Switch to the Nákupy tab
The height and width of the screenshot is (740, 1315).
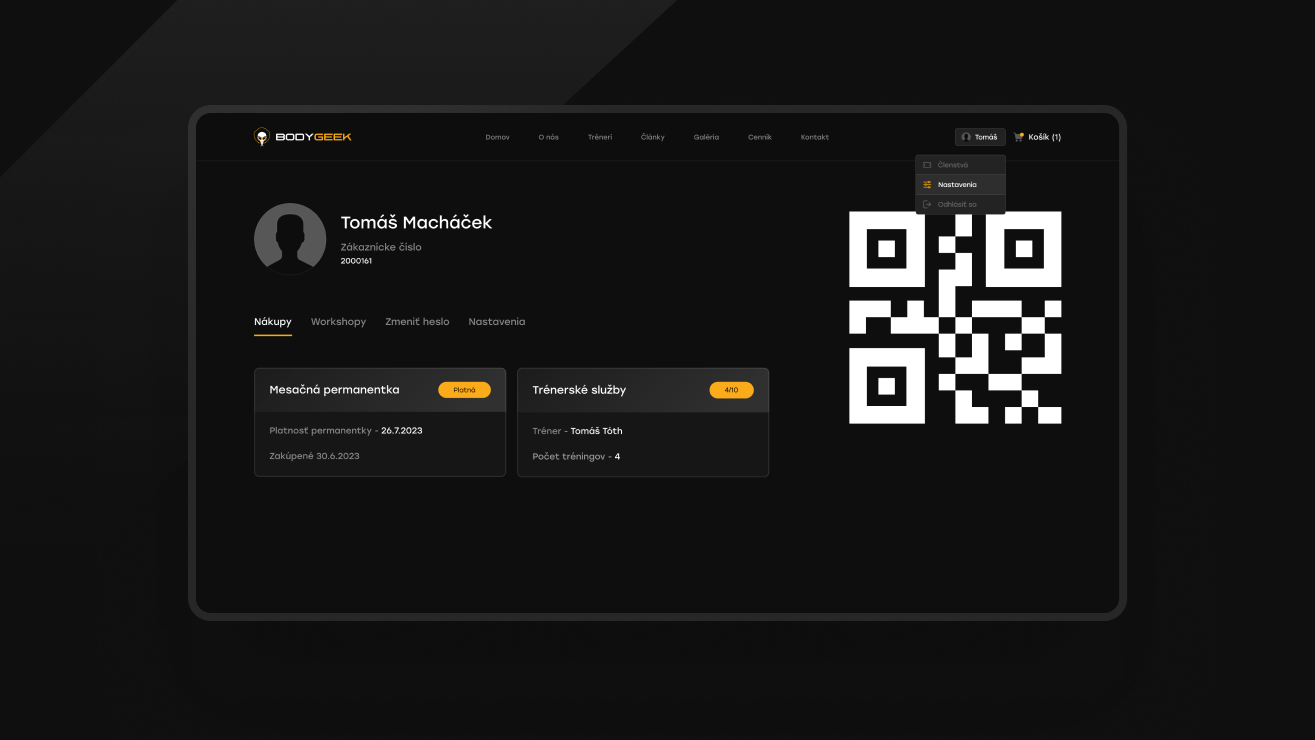click(273, 322)
